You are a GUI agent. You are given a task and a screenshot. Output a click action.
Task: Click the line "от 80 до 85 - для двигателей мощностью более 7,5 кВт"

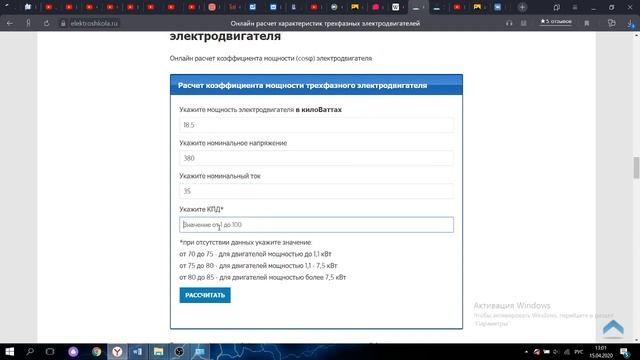262,277
